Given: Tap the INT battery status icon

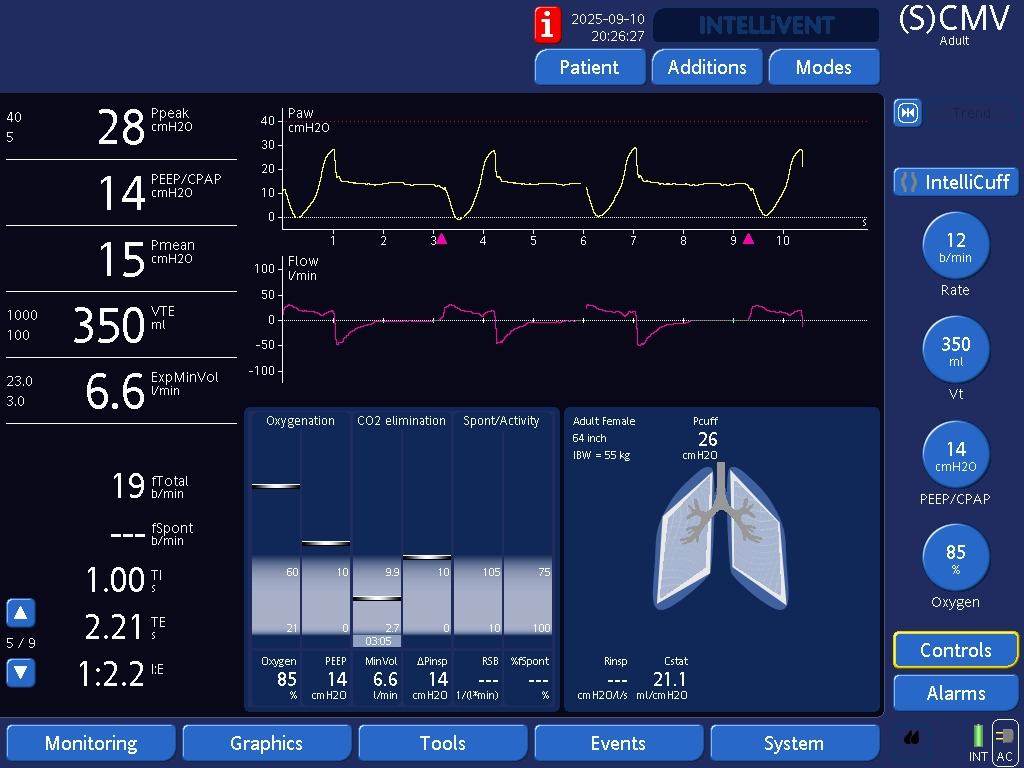Looking at the screenshot, I should [x=978, y=743].
